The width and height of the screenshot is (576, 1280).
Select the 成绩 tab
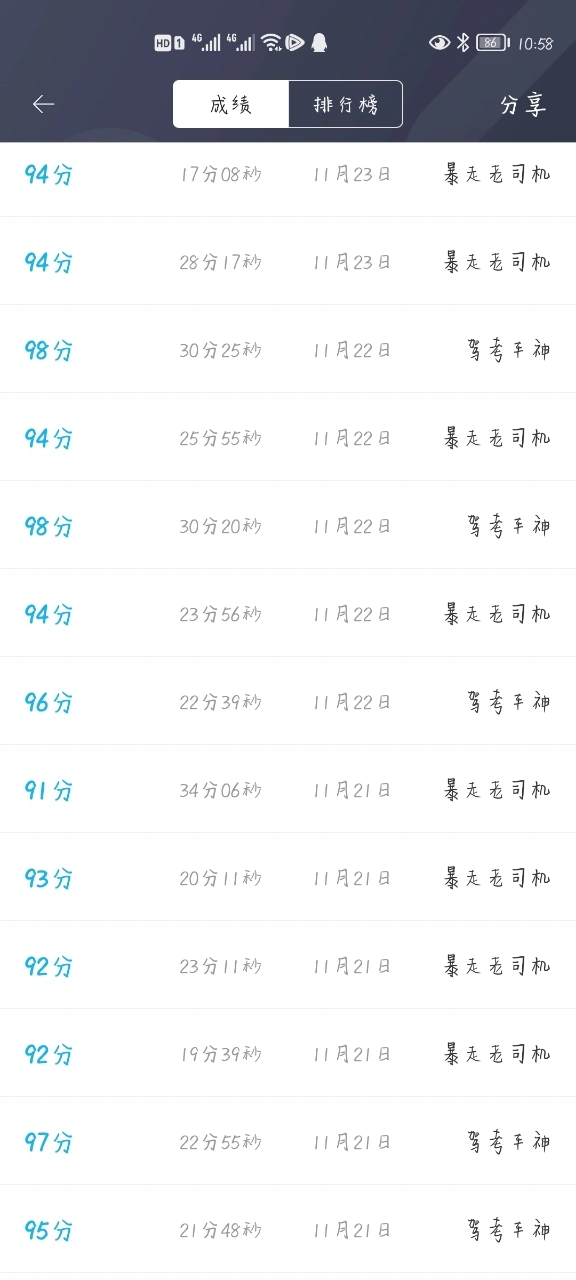pyautogui.click(x=231, y=104)
